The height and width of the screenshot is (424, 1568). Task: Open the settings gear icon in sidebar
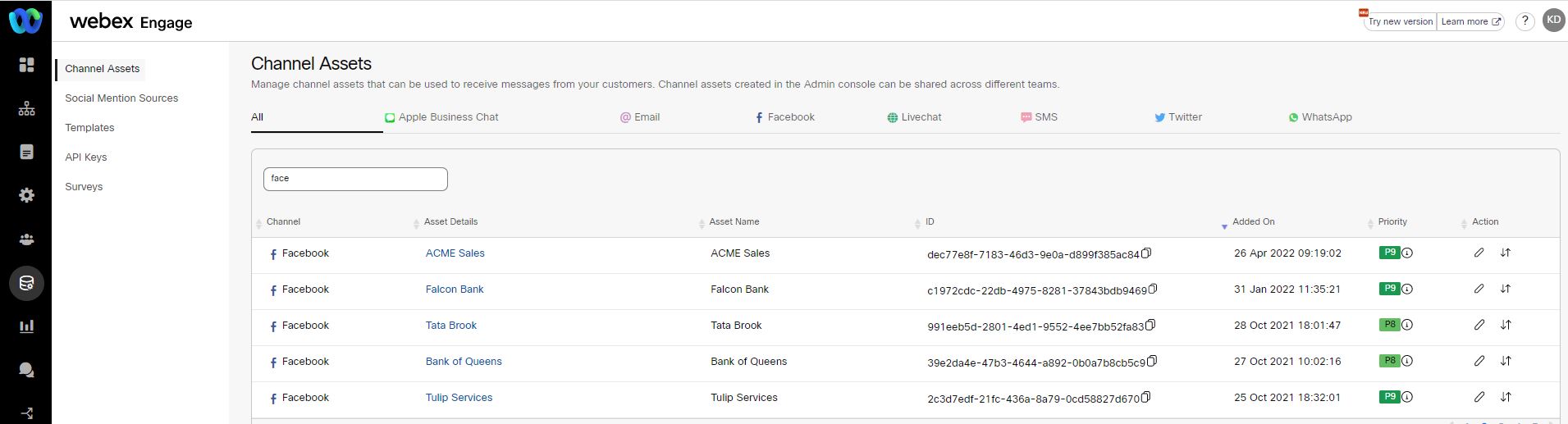point(26,195)
